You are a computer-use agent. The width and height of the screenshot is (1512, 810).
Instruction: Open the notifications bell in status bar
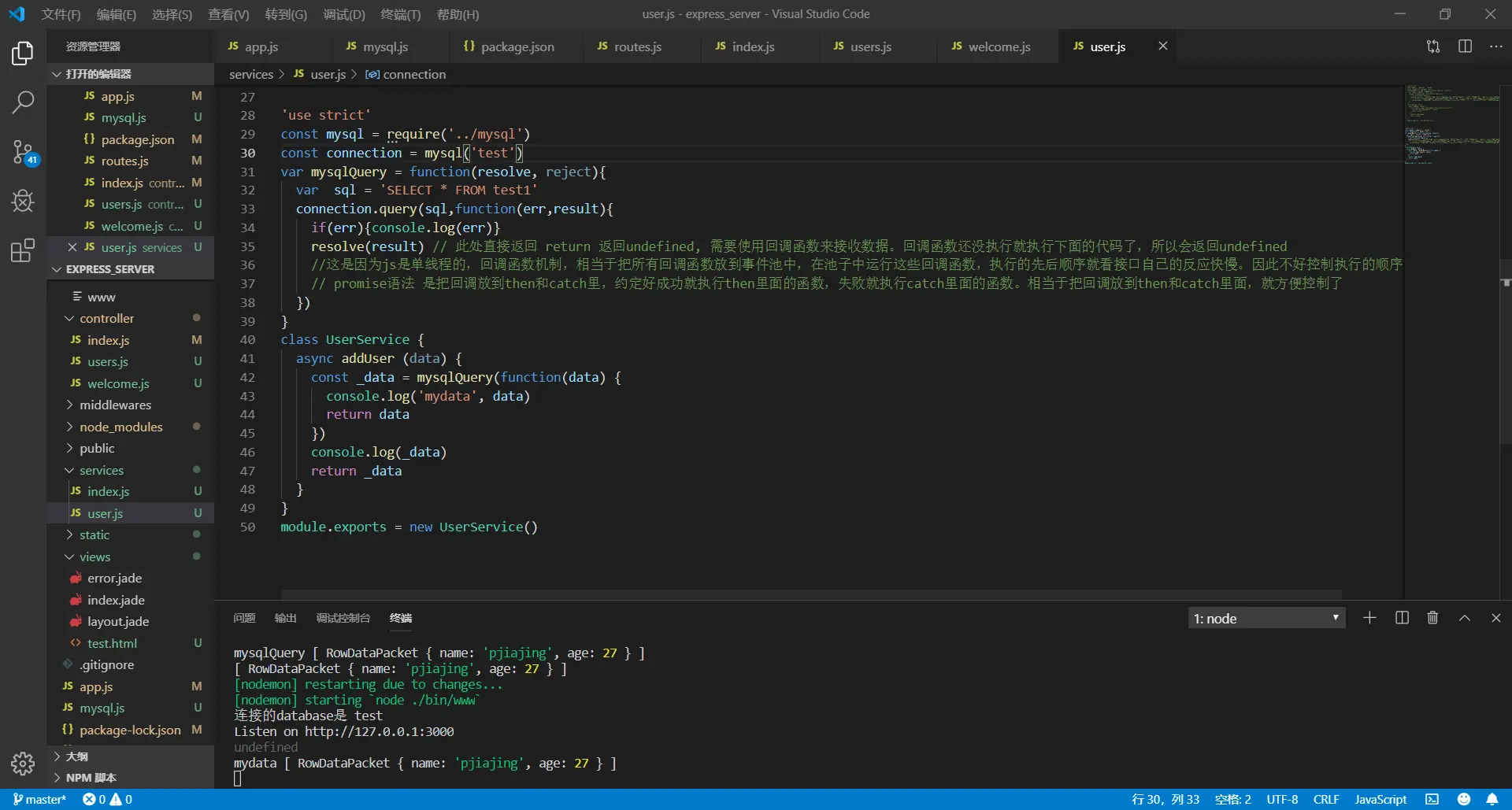coord(1492,799)
